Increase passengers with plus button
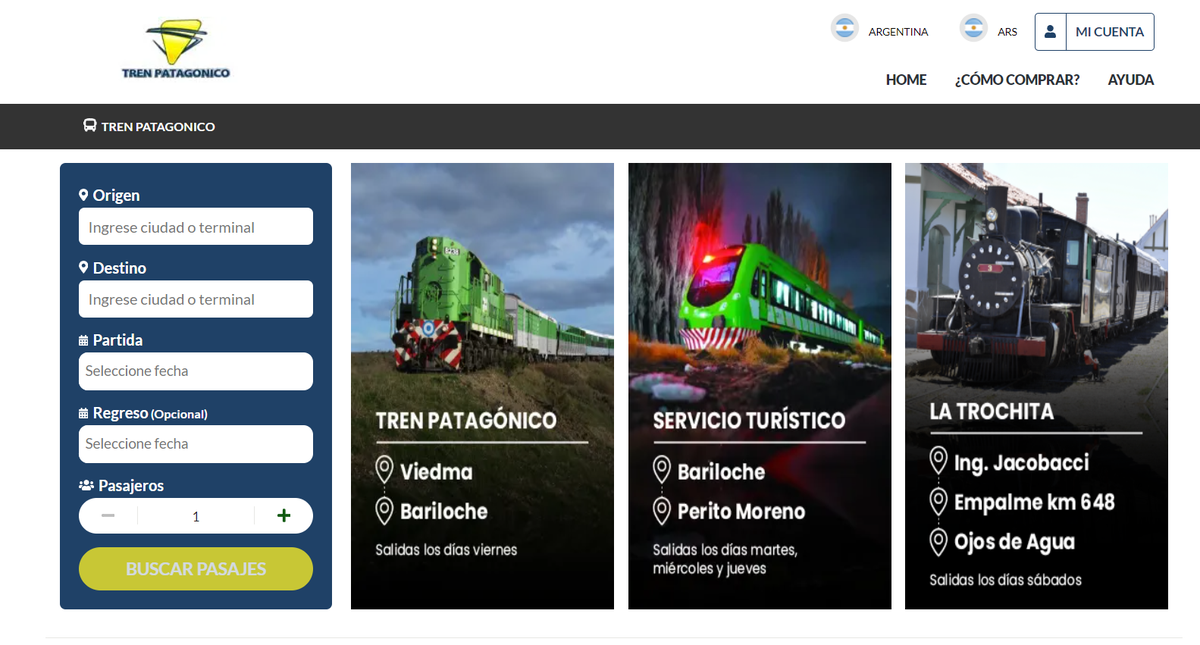The height and width of the screenshot is (645, 1200). (284, 516)
